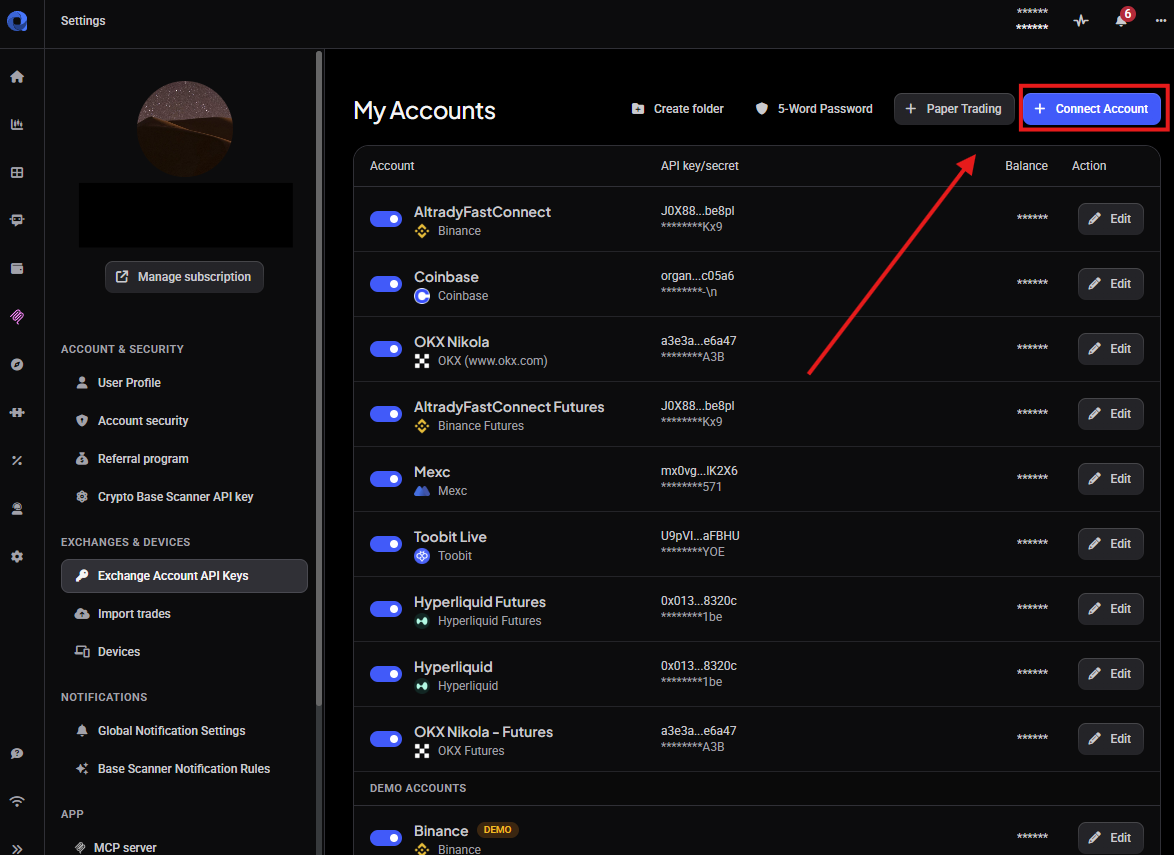Viewport: 1174px width, 855px height.
Task: Open Referral program page
Action: coord(184,459)
